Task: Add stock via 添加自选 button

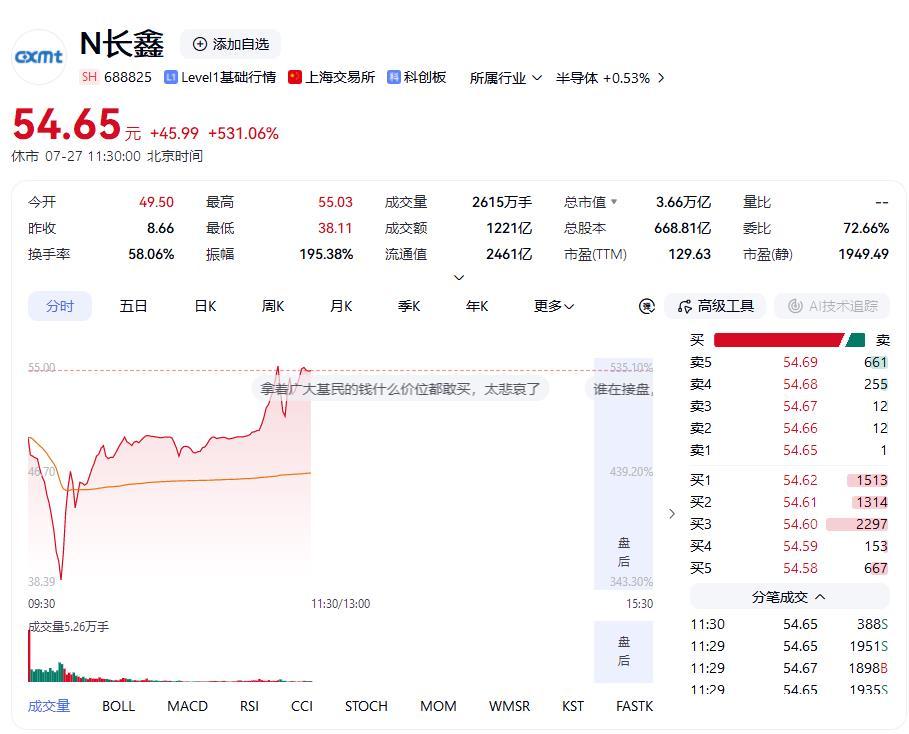Action: pyautogui.click(x=231, y=44)
